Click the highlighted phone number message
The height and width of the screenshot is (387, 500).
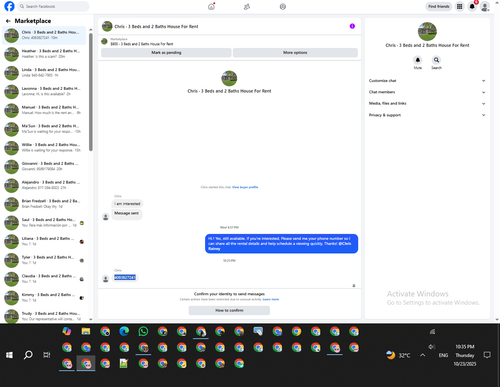125,277
